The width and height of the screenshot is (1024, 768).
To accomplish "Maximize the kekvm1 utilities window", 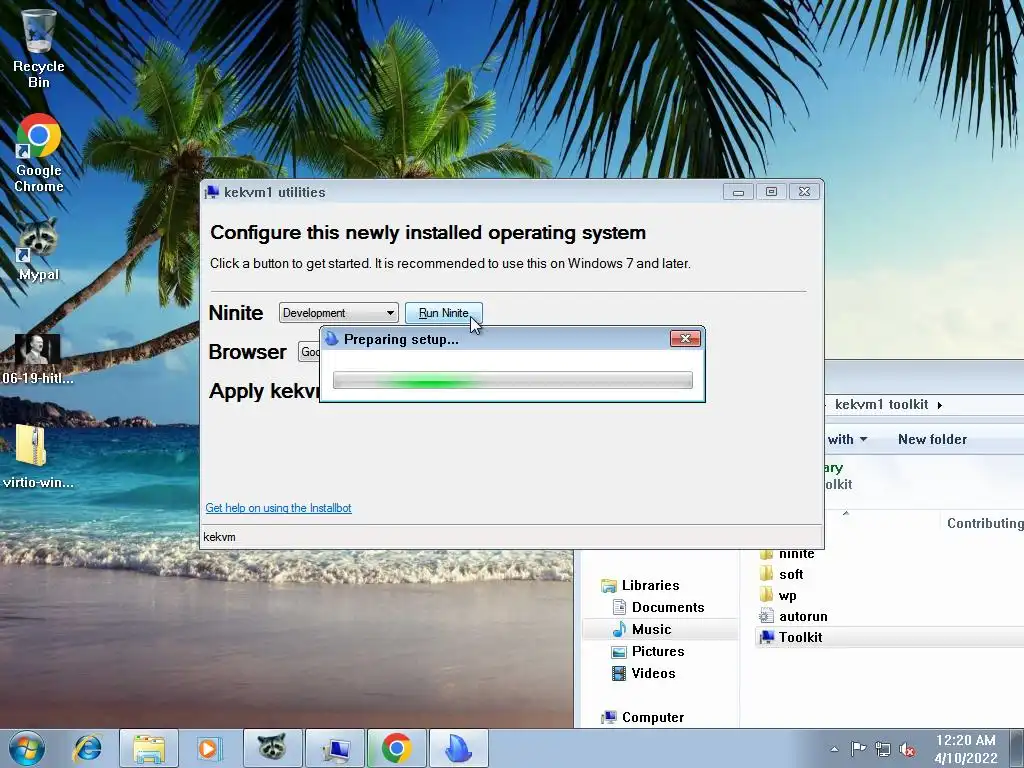I will pos(771,192).
